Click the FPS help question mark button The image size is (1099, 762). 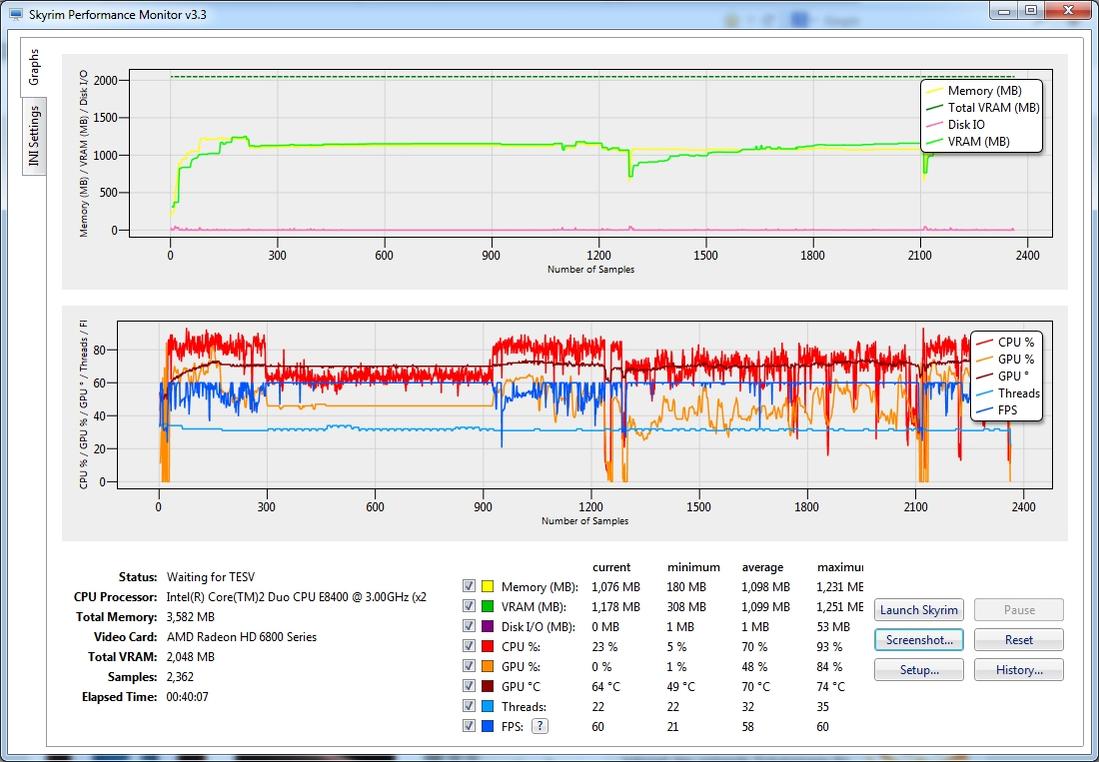[x=540, y=727]
